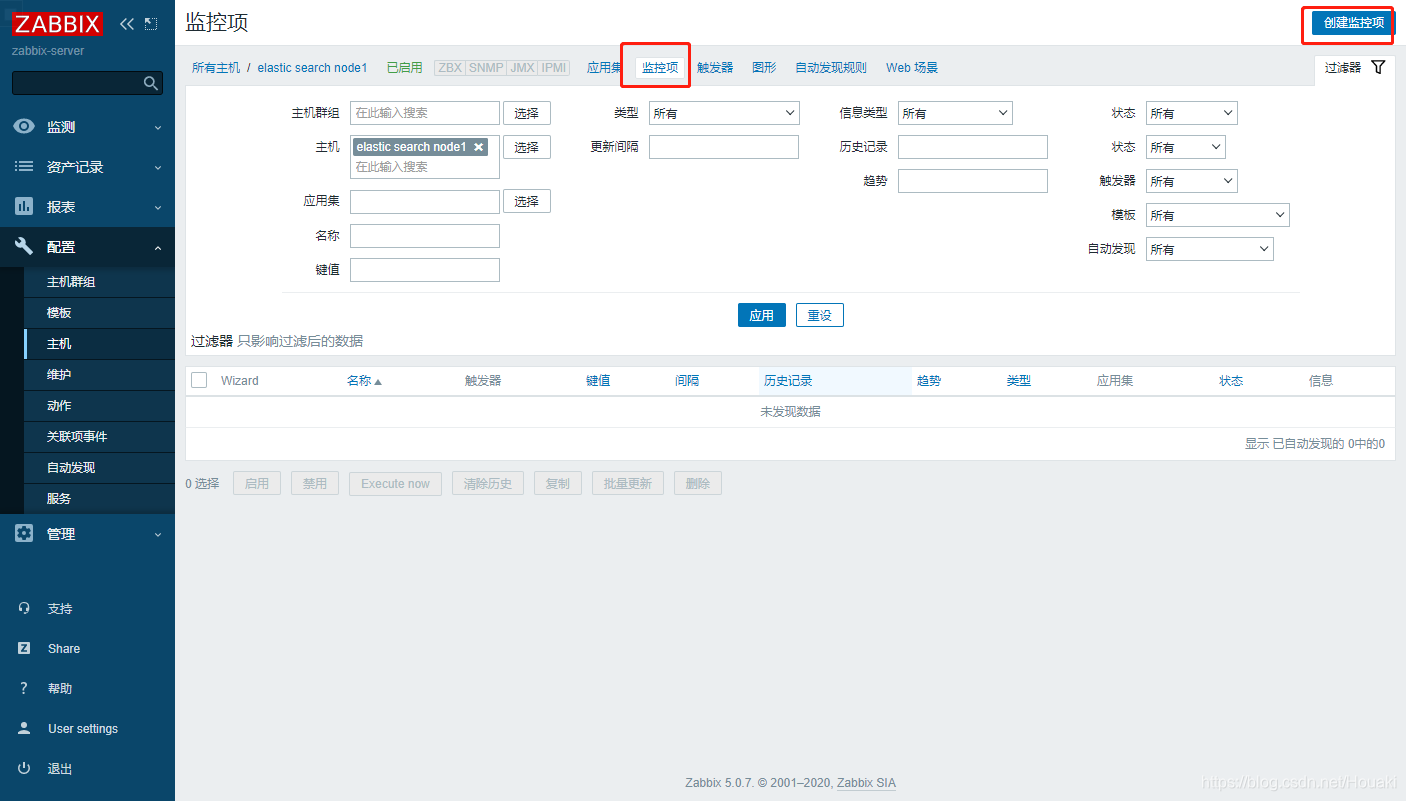Image resolution: width=1406 pixels, height=801 pixels.
Task: Open elastic search node1 breadcrumb link
Action: (312, 67)
